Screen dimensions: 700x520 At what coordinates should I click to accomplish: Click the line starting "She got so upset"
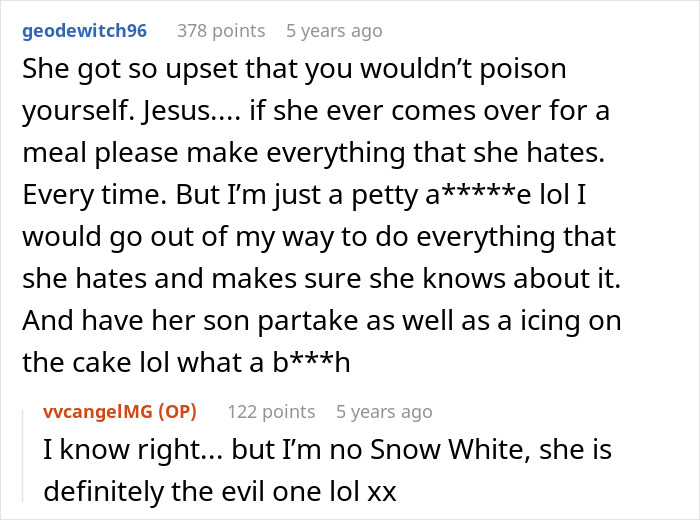tap(294, 70)
